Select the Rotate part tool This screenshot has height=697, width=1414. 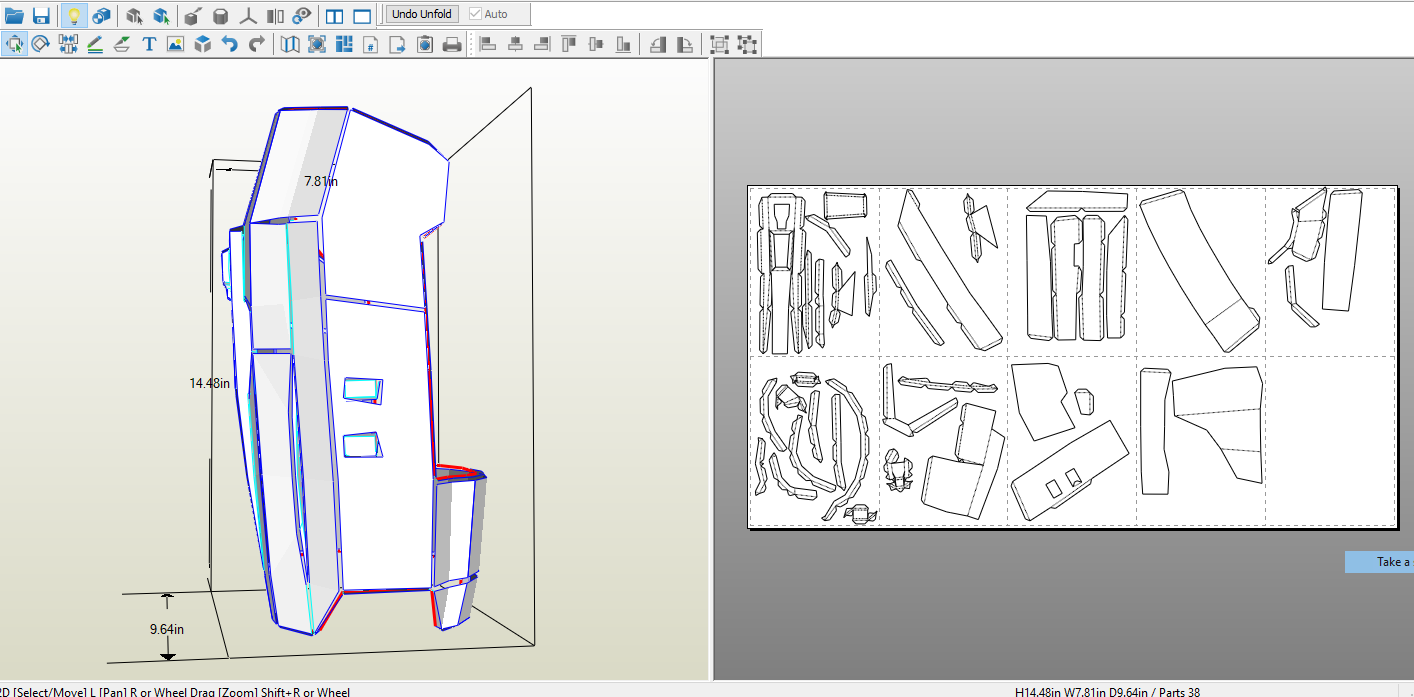(x=41, y=44)
